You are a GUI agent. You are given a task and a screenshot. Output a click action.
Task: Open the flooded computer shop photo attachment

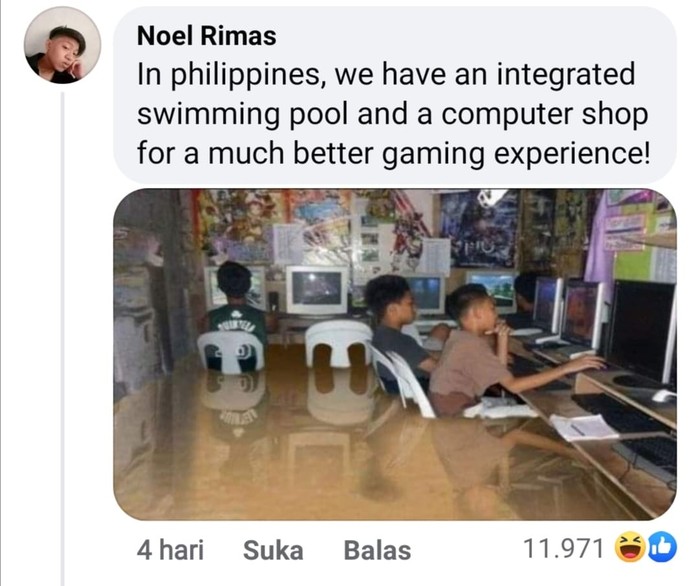(395, 354)
